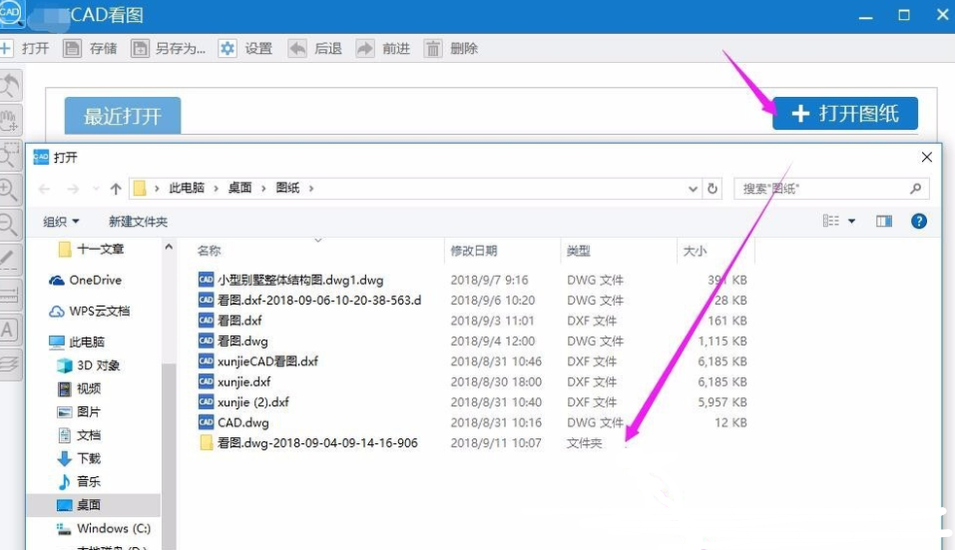Click the Save (存储) toolbar icon
Image resolution: width=955 pixels, height=550 pixels.
[x=72, y=48]
